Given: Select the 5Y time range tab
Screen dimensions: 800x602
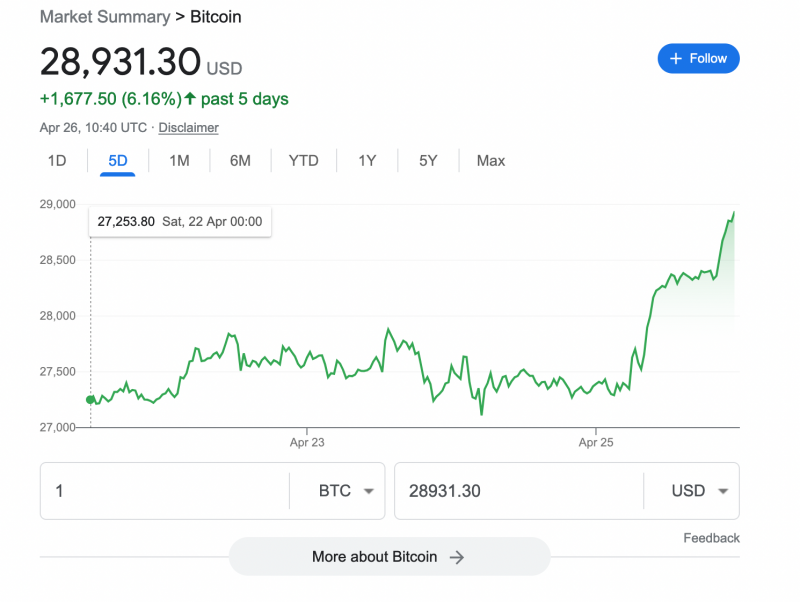Looking at the screenshot, I should (x=428, y=161).
